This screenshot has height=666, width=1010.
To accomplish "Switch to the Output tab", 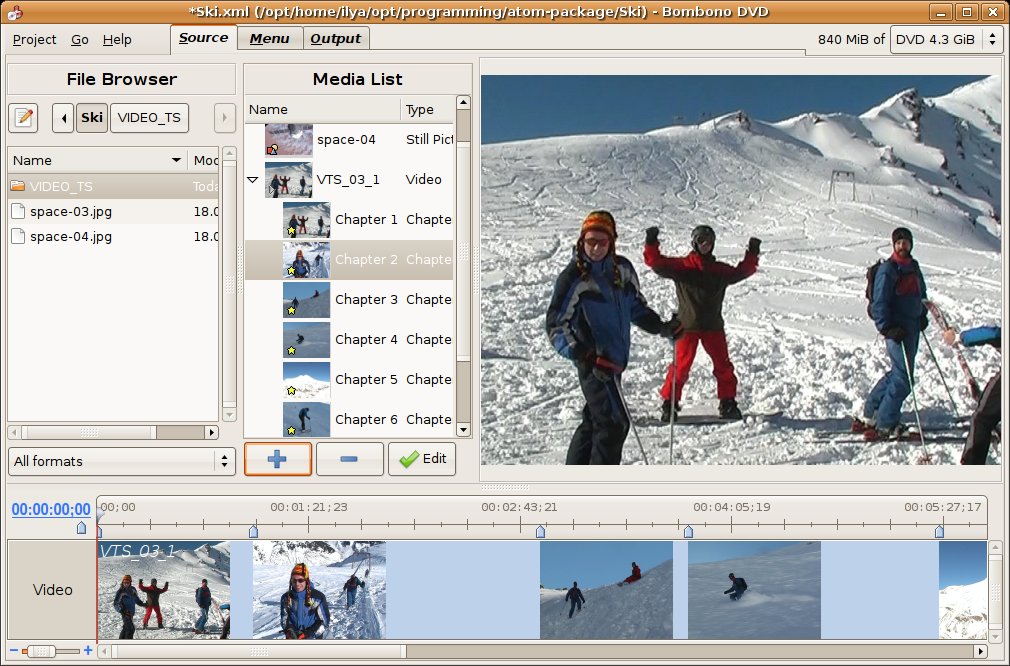I will click(x=335, y=38).
